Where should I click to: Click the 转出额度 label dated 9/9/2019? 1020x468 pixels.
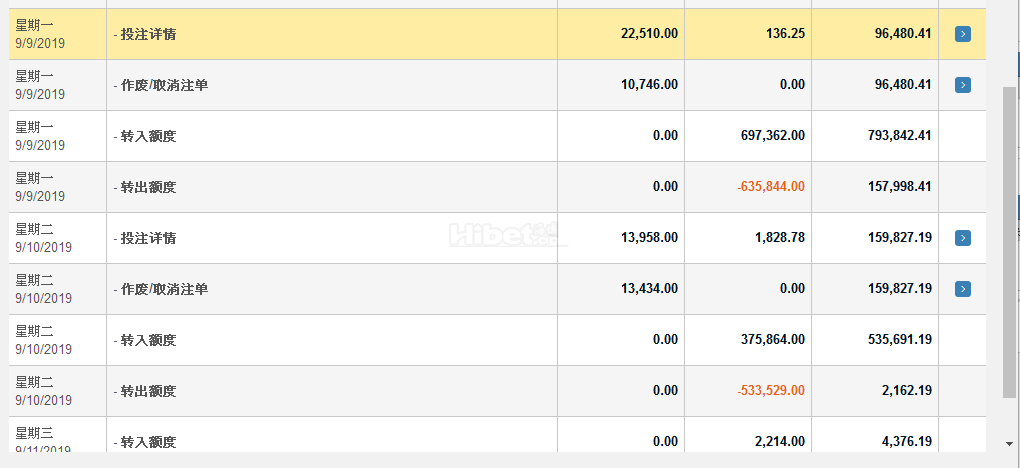pyautogui.click(x=149, y=187)
